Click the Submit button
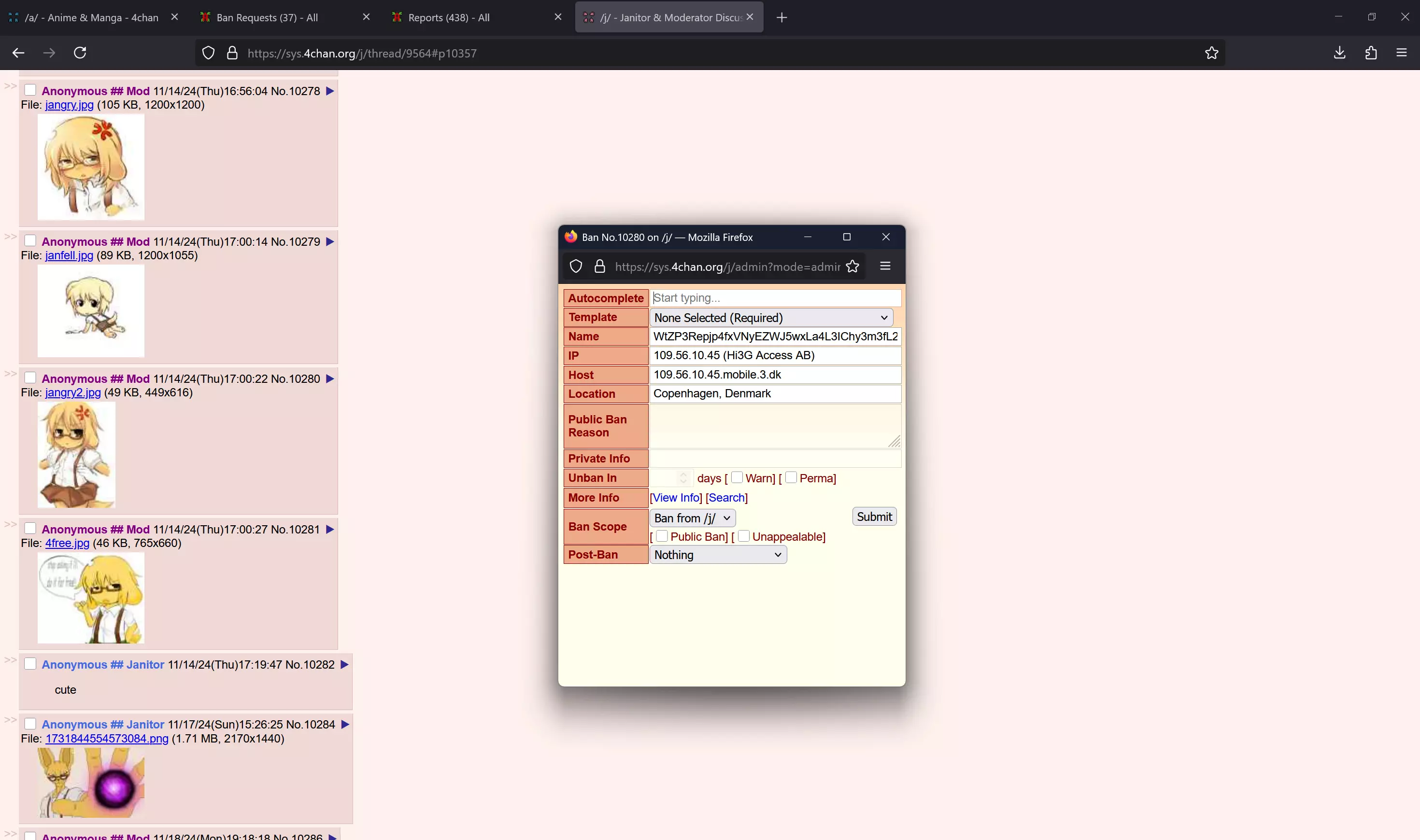The image size is (1420, 840). 874,516
